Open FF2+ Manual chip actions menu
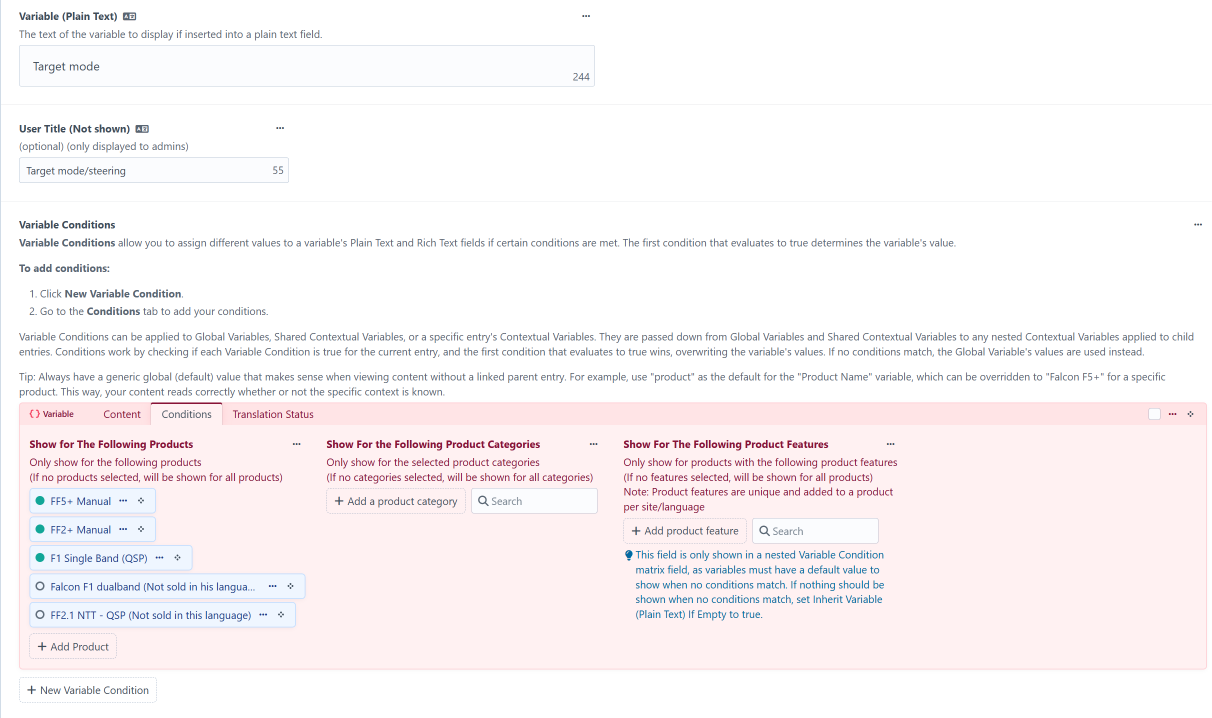The image size is (1212, 718). coord(123,529)
